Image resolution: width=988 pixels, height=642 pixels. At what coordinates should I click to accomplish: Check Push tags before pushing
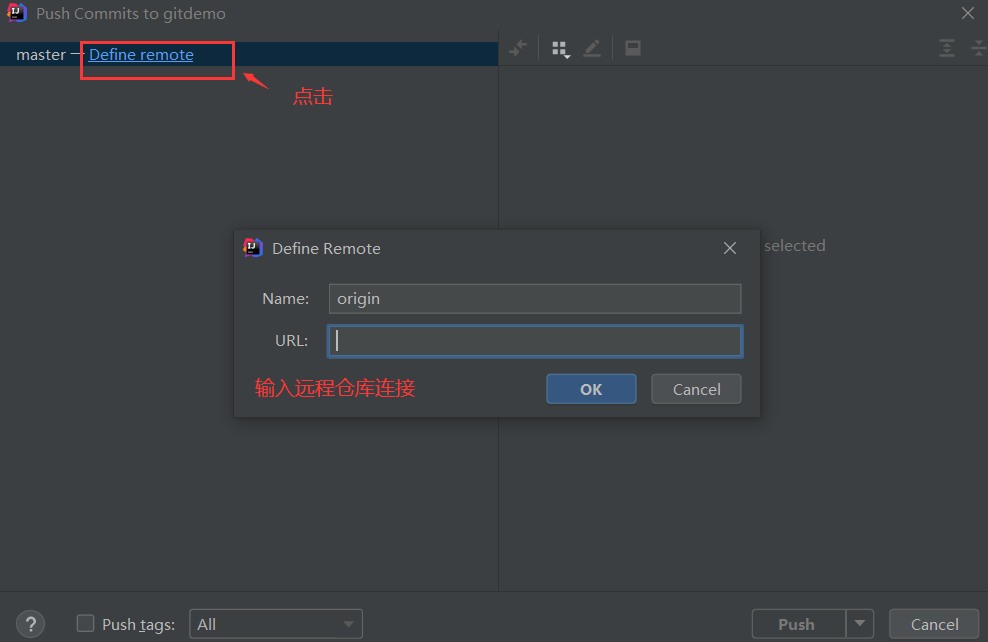[x=85, y=623]
